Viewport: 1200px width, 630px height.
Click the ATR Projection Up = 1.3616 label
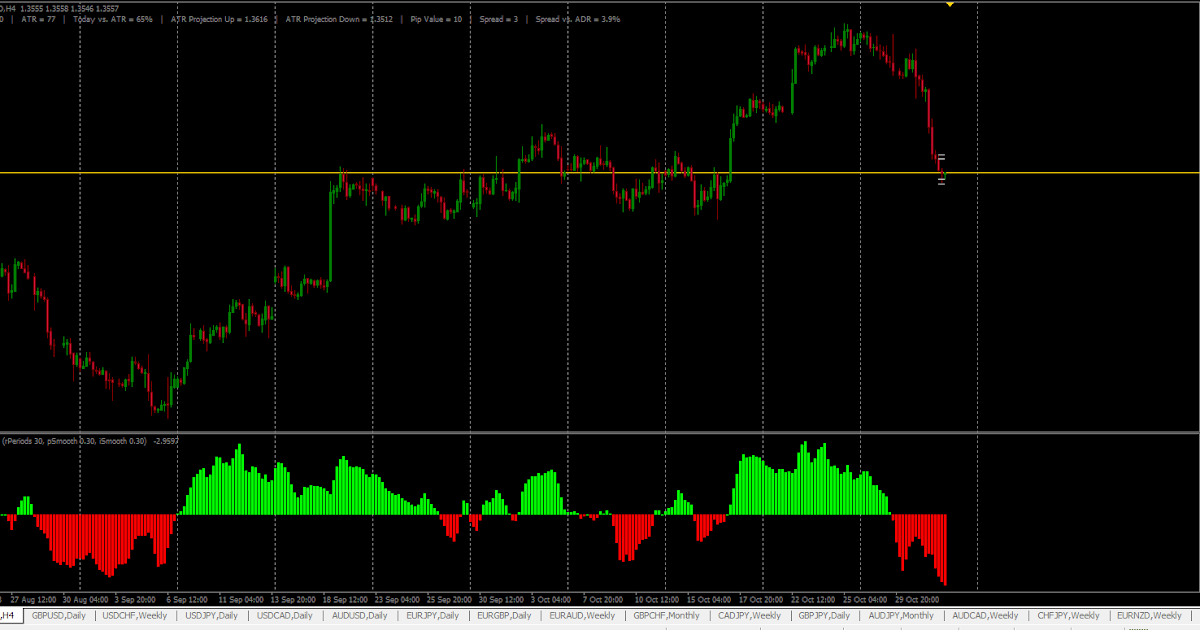[x=219, y=19]
